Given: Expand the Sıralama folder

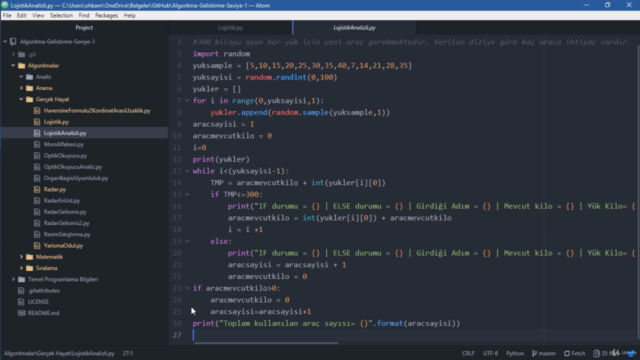Looking at the screenshot, I should click(x=21, y=268).
